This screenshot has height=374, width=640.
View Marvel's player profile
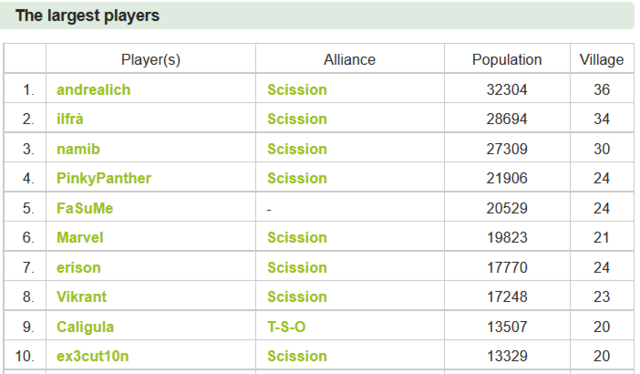(80, 238)
